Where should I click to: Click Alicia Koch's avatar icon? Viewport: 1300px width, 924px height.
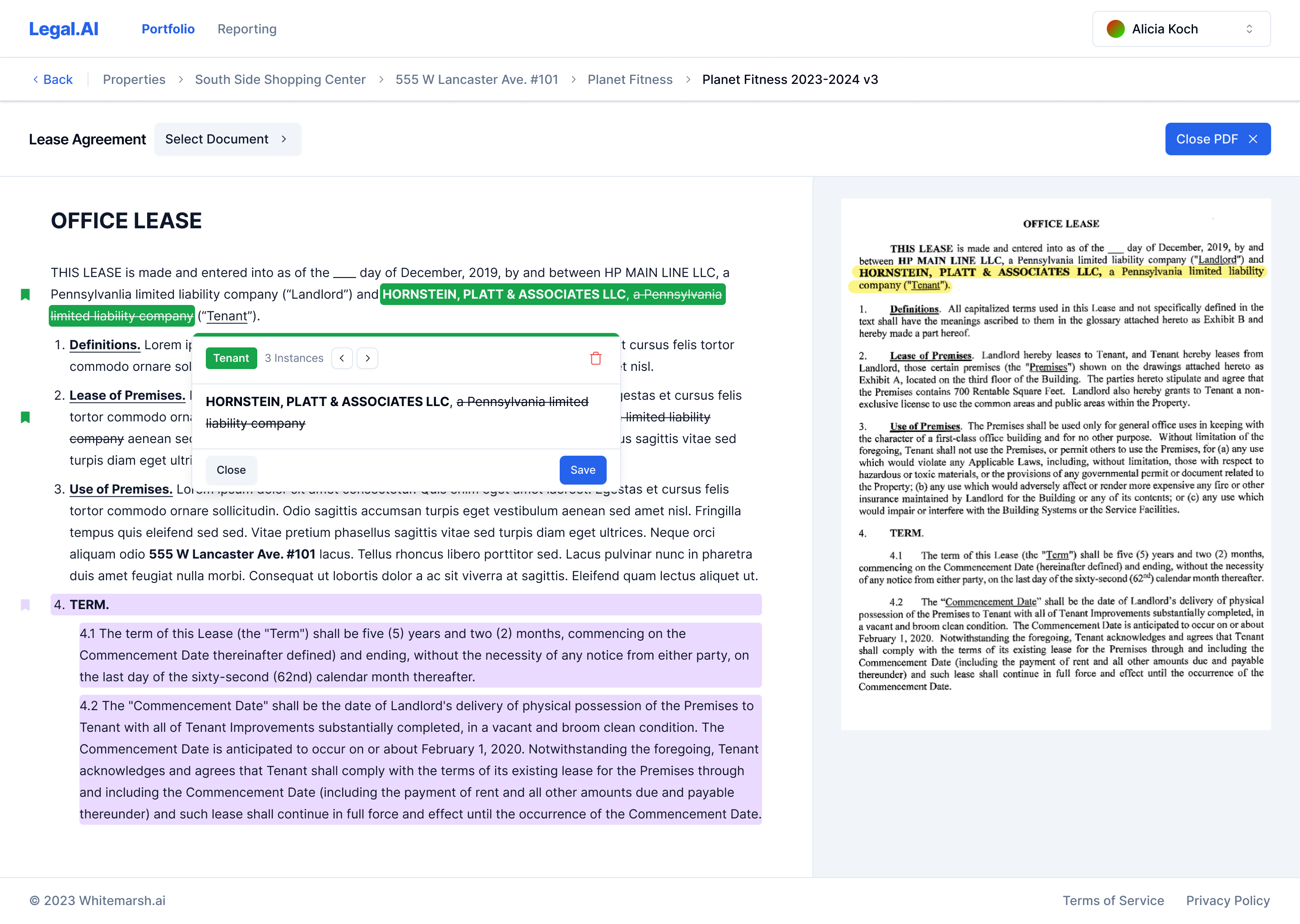tap(1115, 29)
